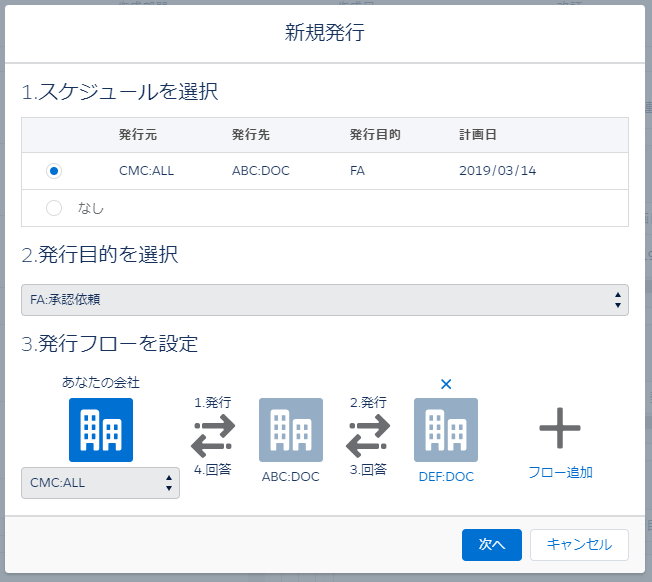Click the 発行先 column header

pyautogui.click(x=251, y=135)
